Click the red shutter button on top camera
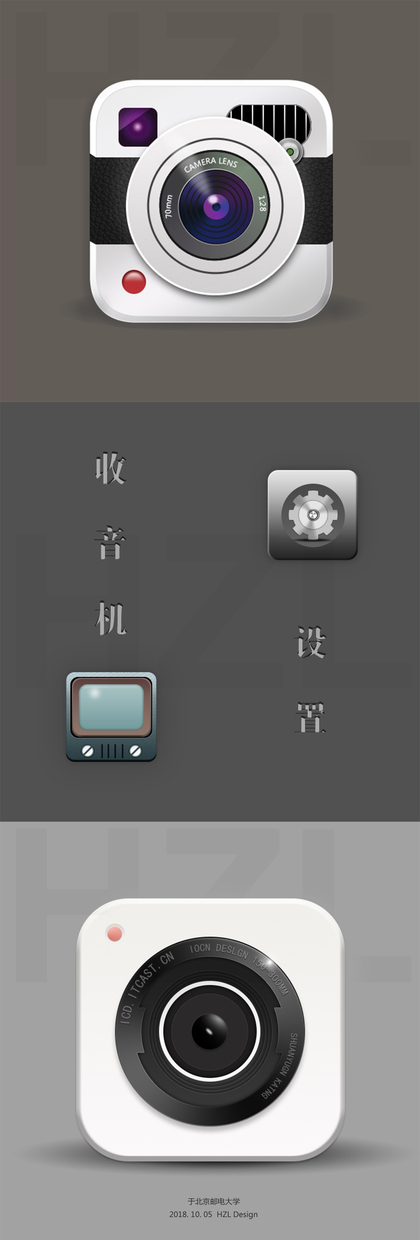Viewport: 420px width, 1240px height. [x=133, y=281]
